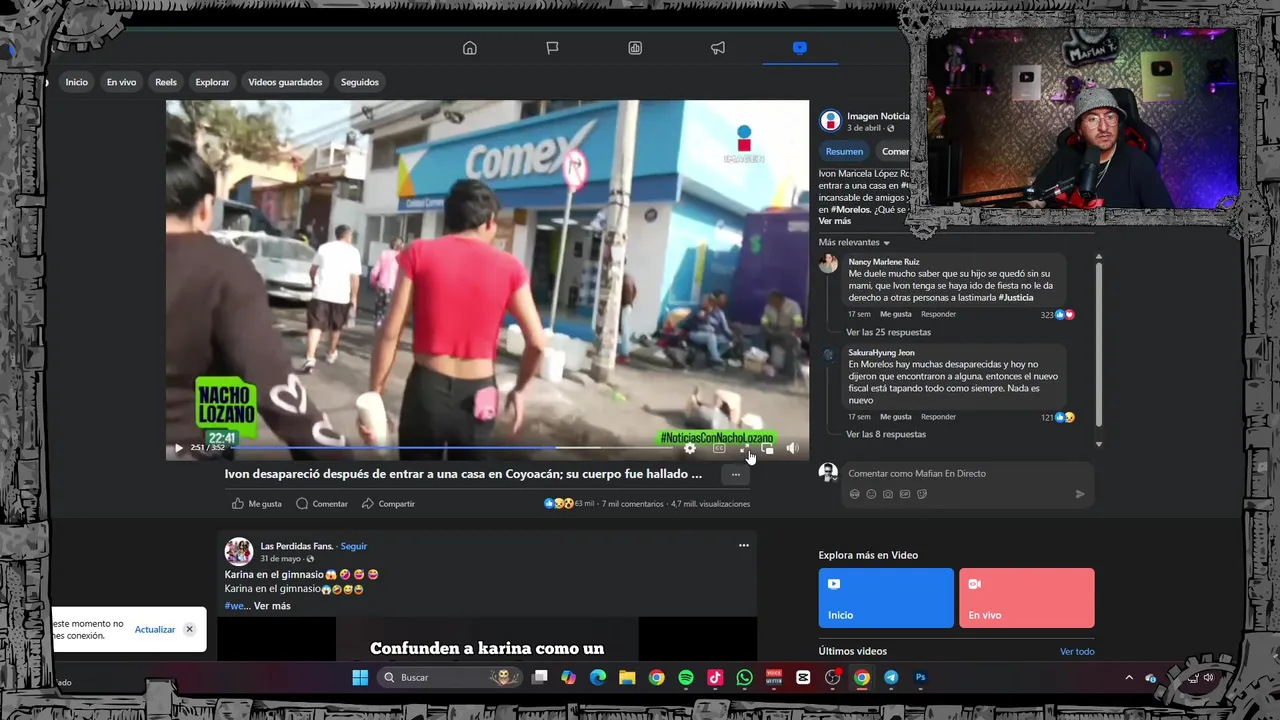Insert avatar sticker in comment box
Image resolution: width=1280 pixels, height=720 pixels.
pyautogui.click(x=854, y=494)
